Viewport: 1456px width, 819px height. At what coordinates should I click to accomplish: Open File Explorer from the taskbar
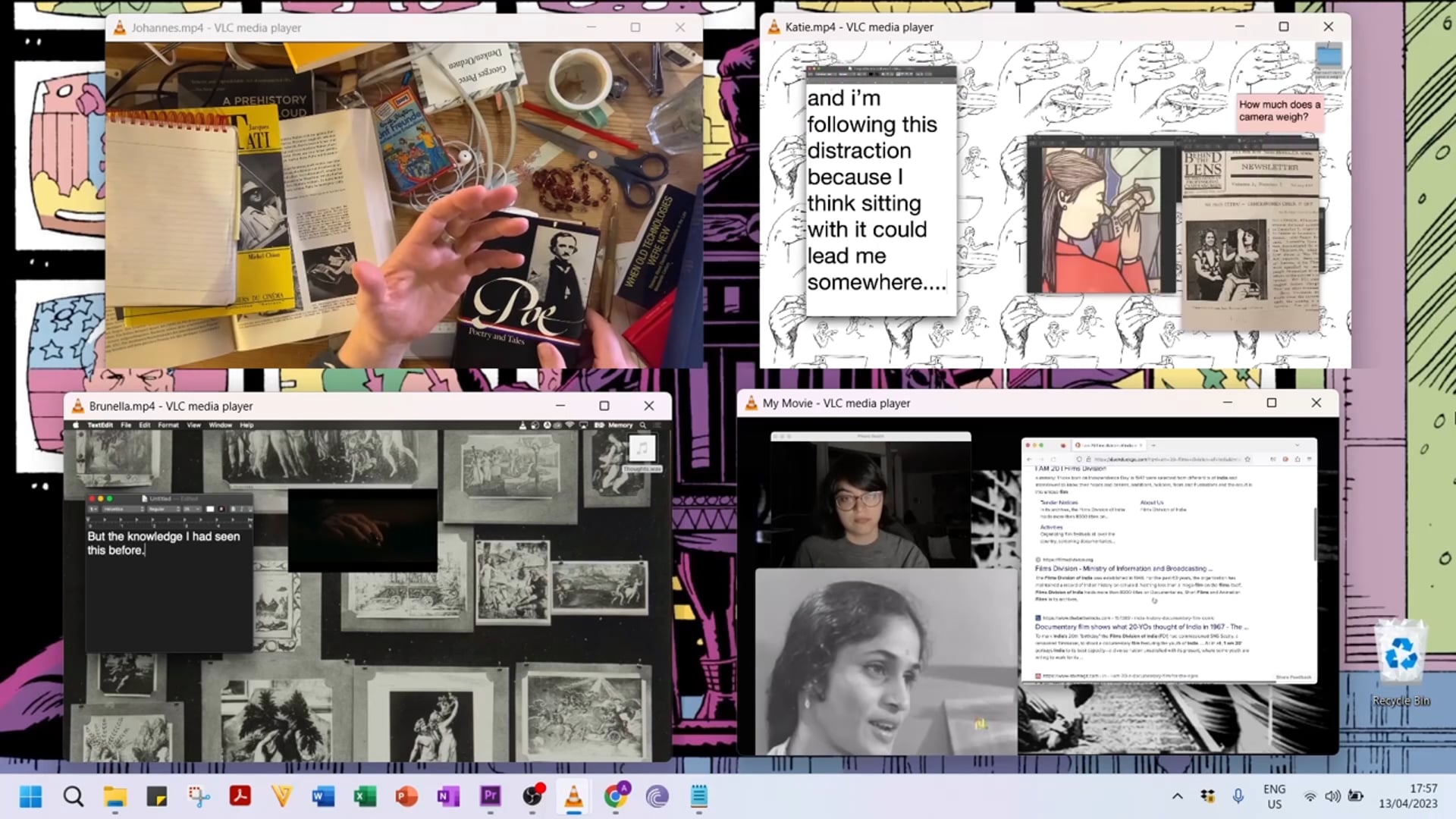point(115,796)
